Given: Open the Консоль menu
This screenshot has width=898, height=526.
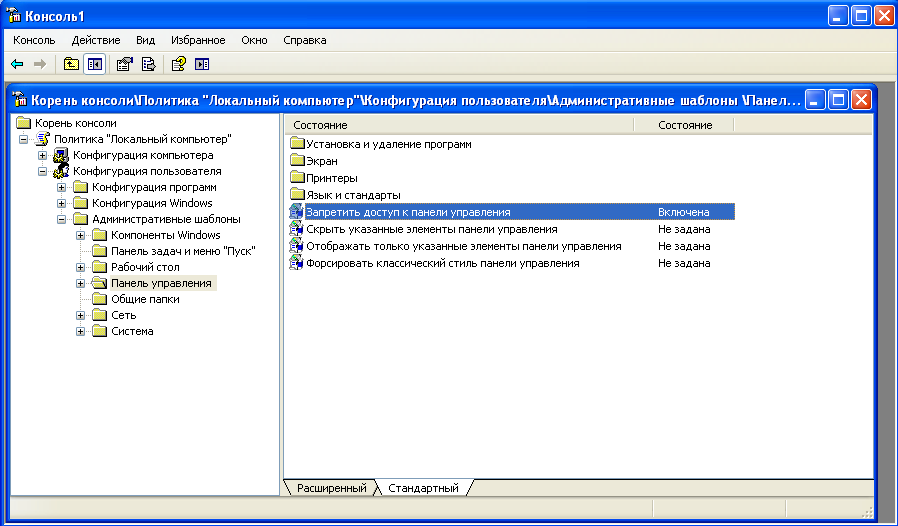Looking at the screenshot, I should pyautogui.click(x=34, y=40).
